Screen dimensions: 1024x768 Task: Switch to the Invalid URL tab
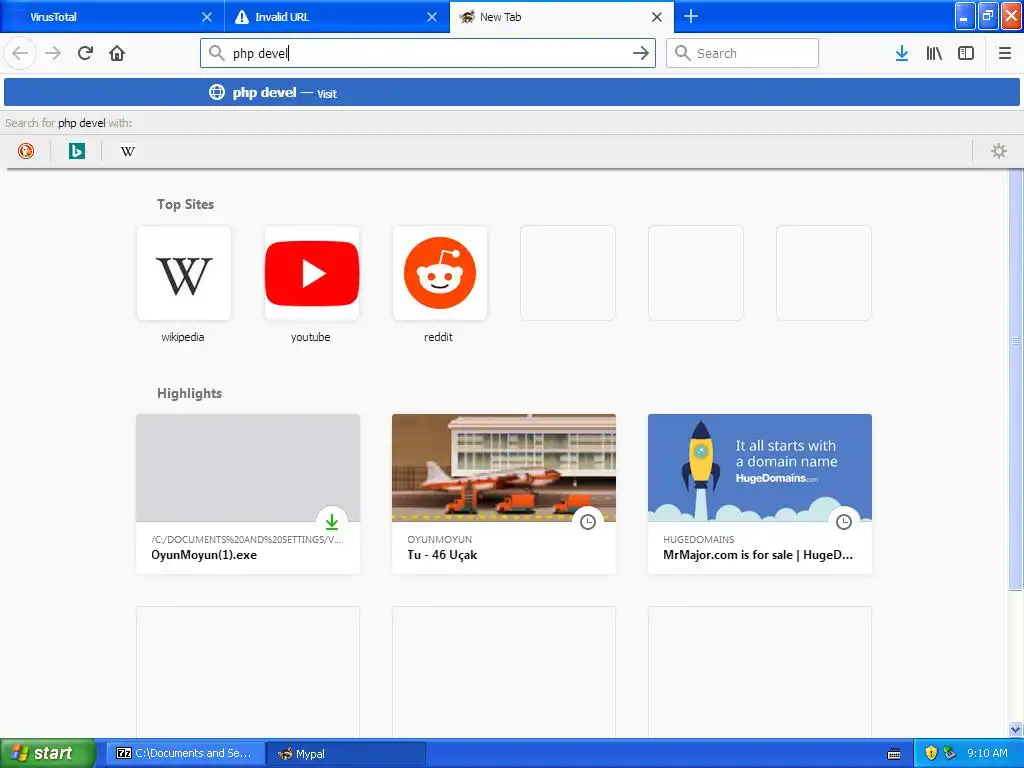pos(337,17)
